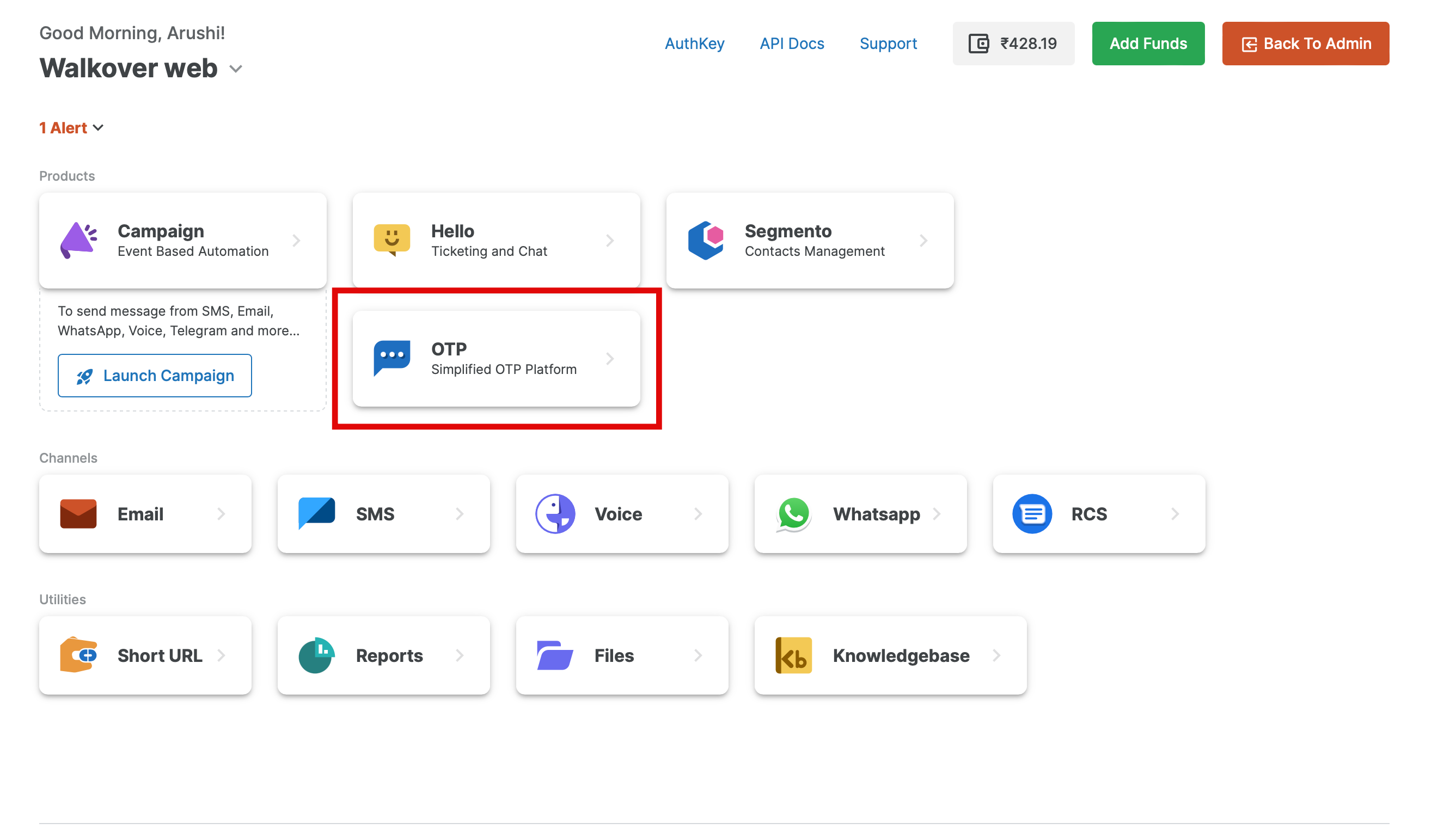Open the Hello Ticketing and Chat subtitle
Image resolution: width=1456 pixels, height=835 pixels.
(489, 251)
